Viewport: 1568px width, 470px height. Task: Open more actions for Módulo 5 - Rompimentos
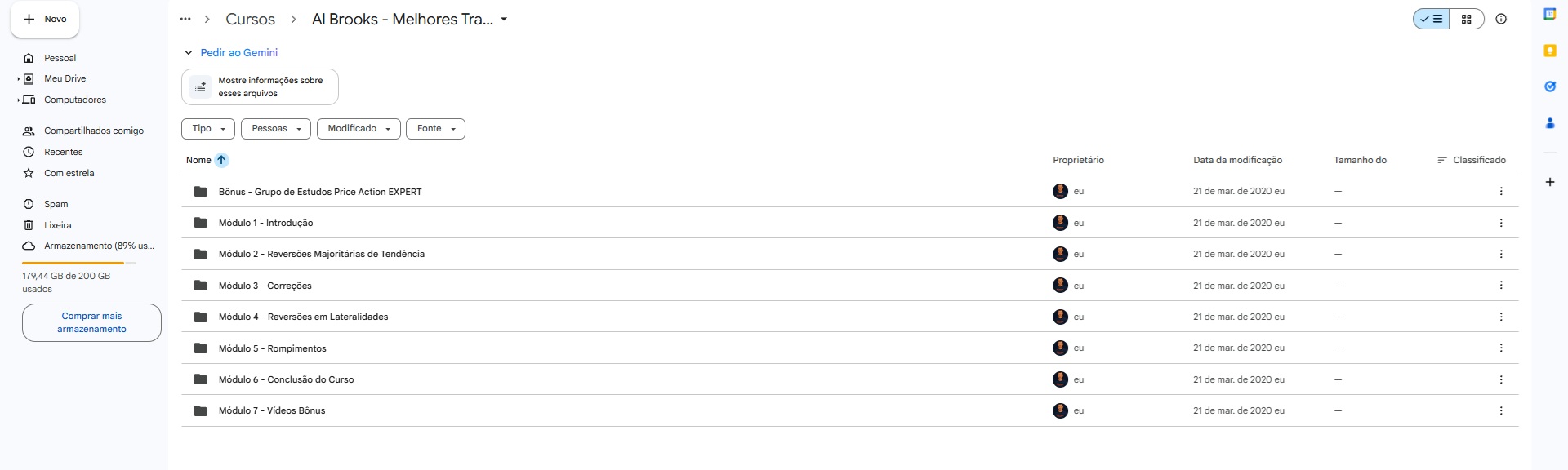[x=1501, y=348]
